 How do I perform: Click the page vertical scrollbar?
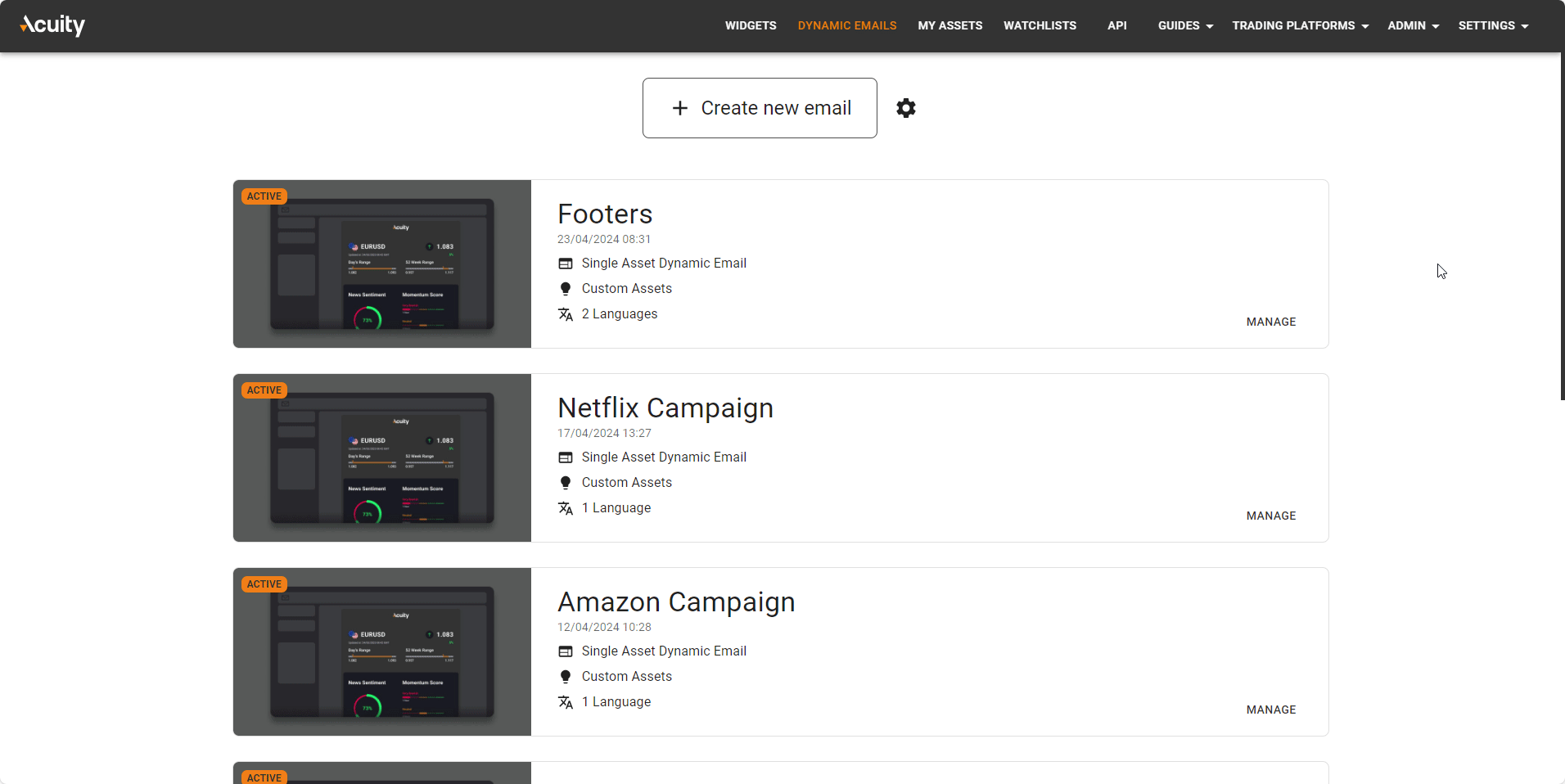pyautogui.click(x=1563, y=227)
